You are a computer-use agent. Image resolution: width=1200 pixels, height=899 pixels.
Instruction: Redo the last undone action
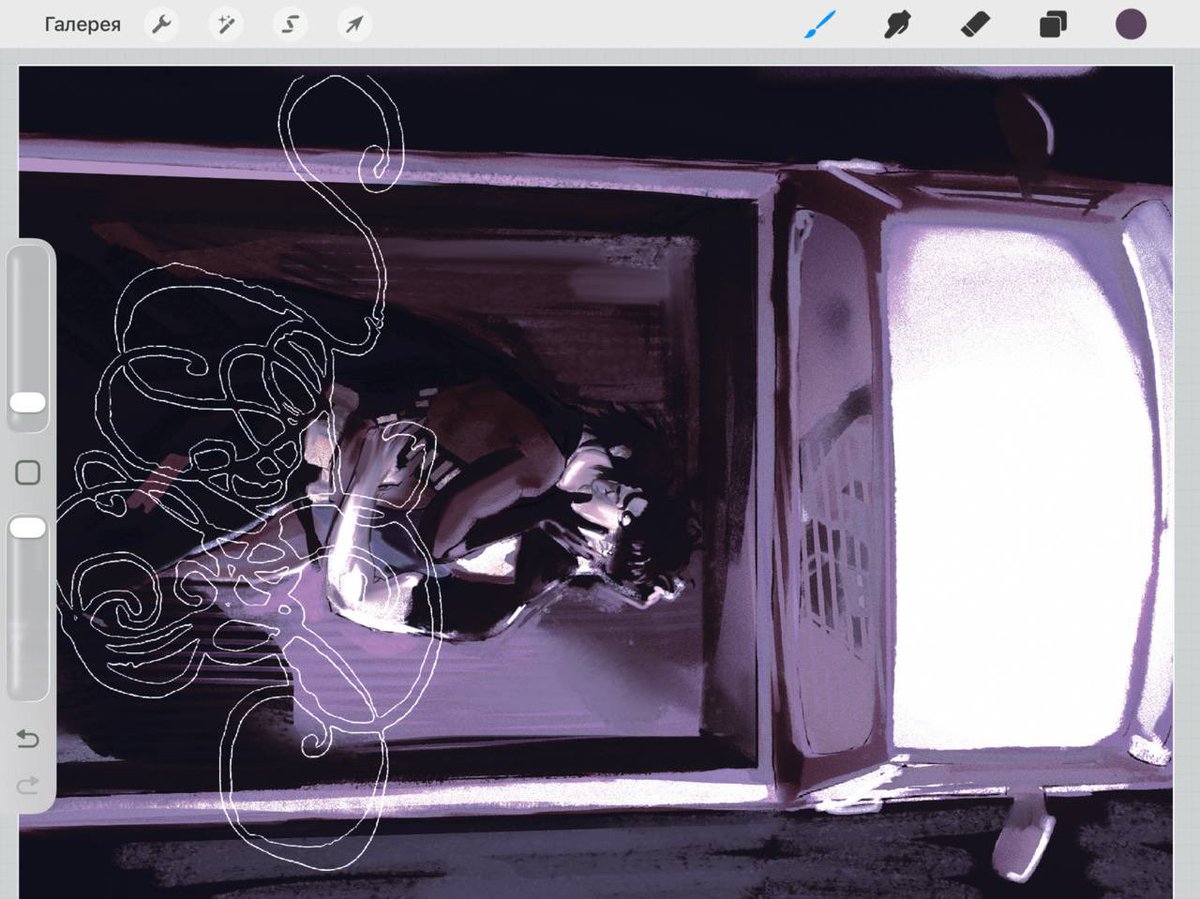click(28, 786)
